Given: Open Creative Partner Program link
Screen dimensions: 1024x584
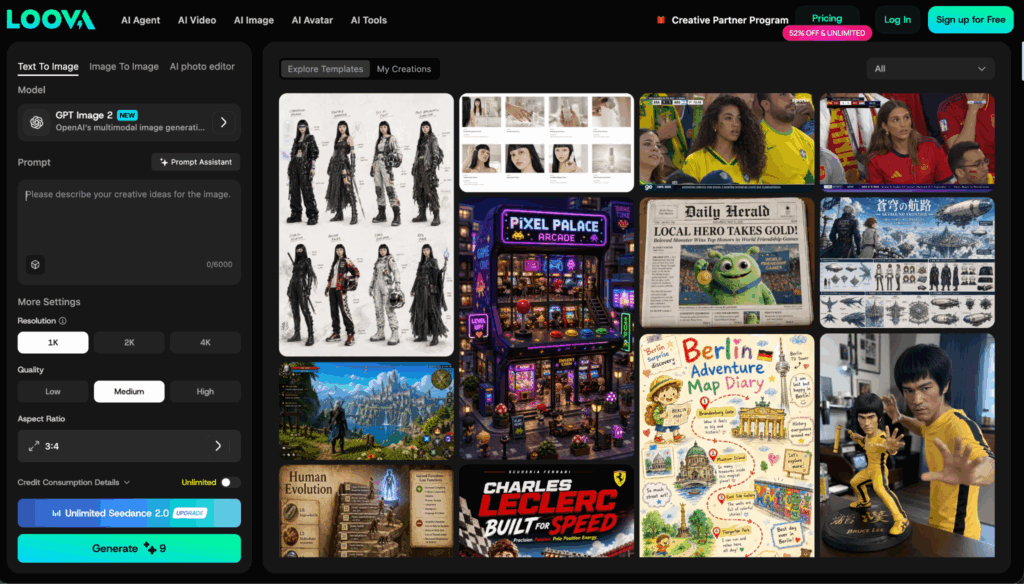Looking at the screenshot, I should 729,20.
